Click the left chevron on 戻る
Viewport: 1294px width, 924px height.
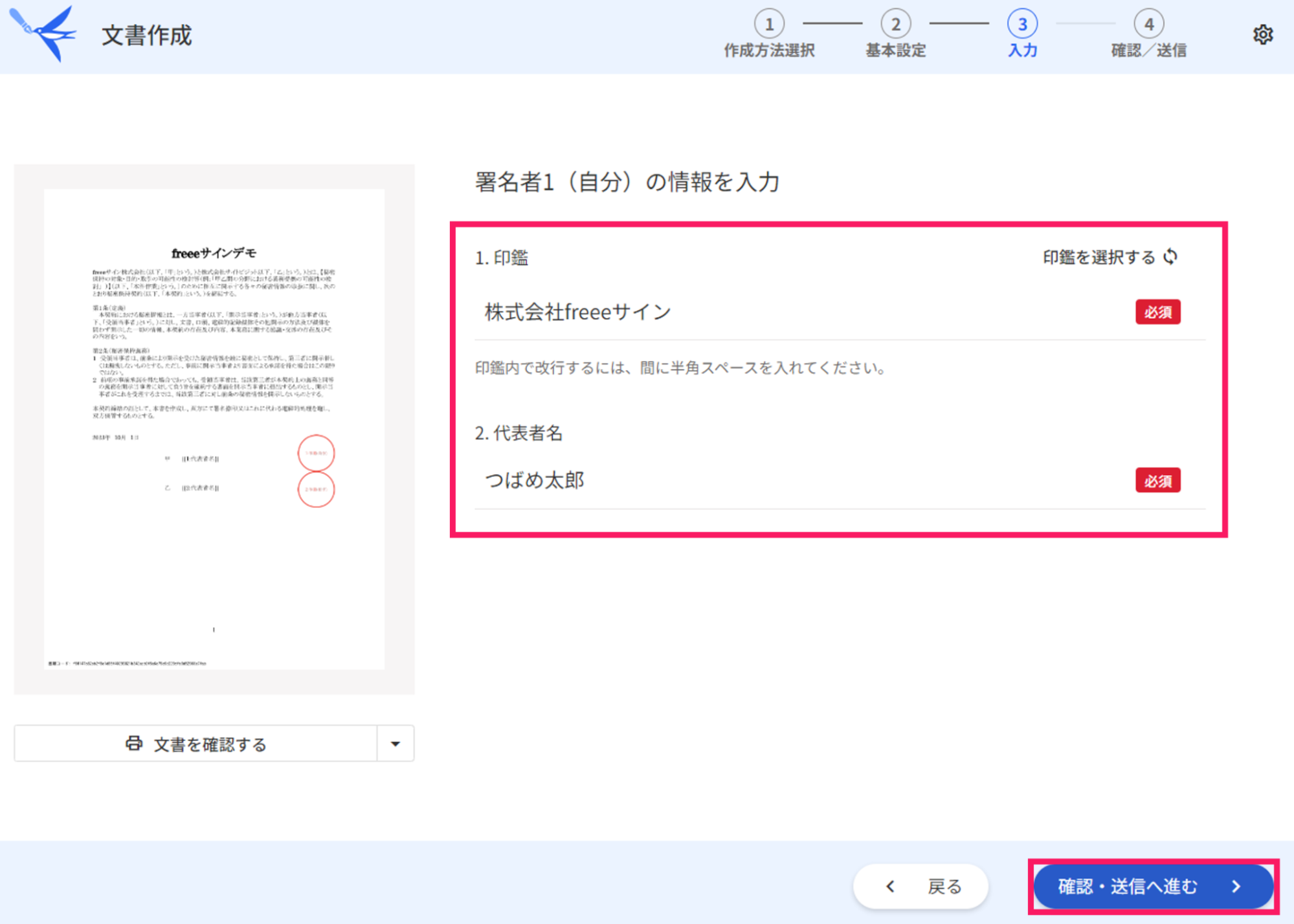[891, 886]
